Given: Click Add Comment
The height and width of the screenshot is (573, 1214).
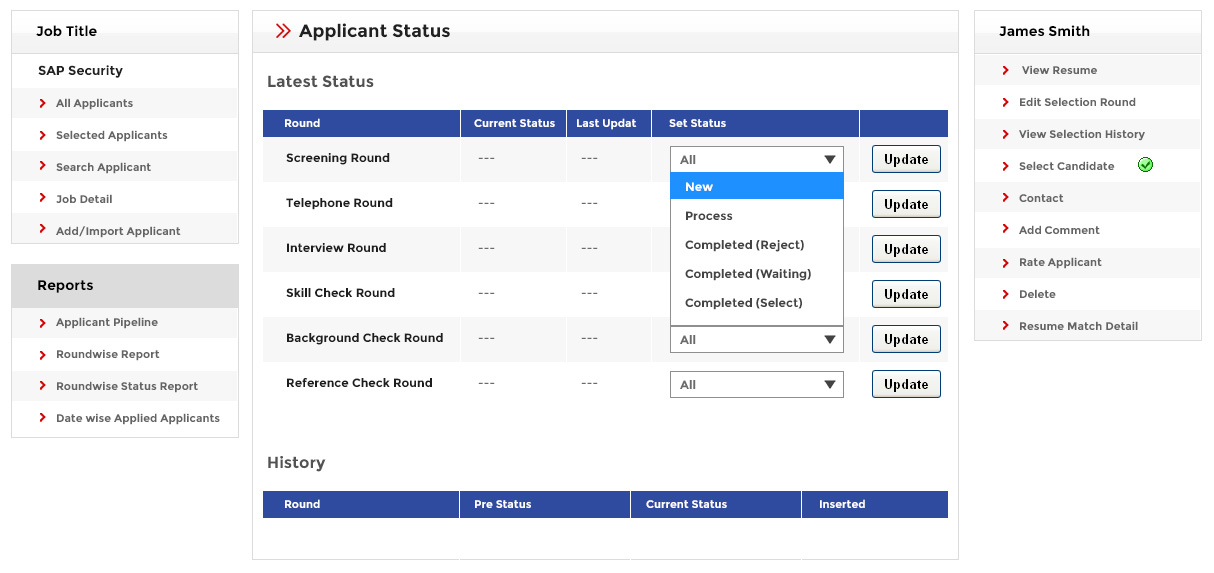Looking at the screenshot, I should pyautogui.click(x=1059, y=230).
